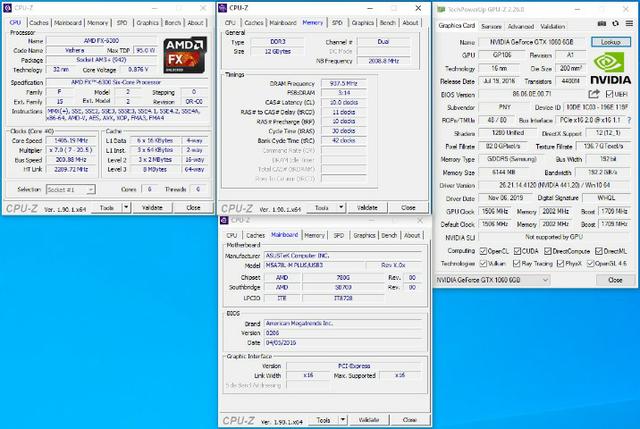
Task: Click Tools in CPU-Z Memory window
Action: (x=322, y=207)
